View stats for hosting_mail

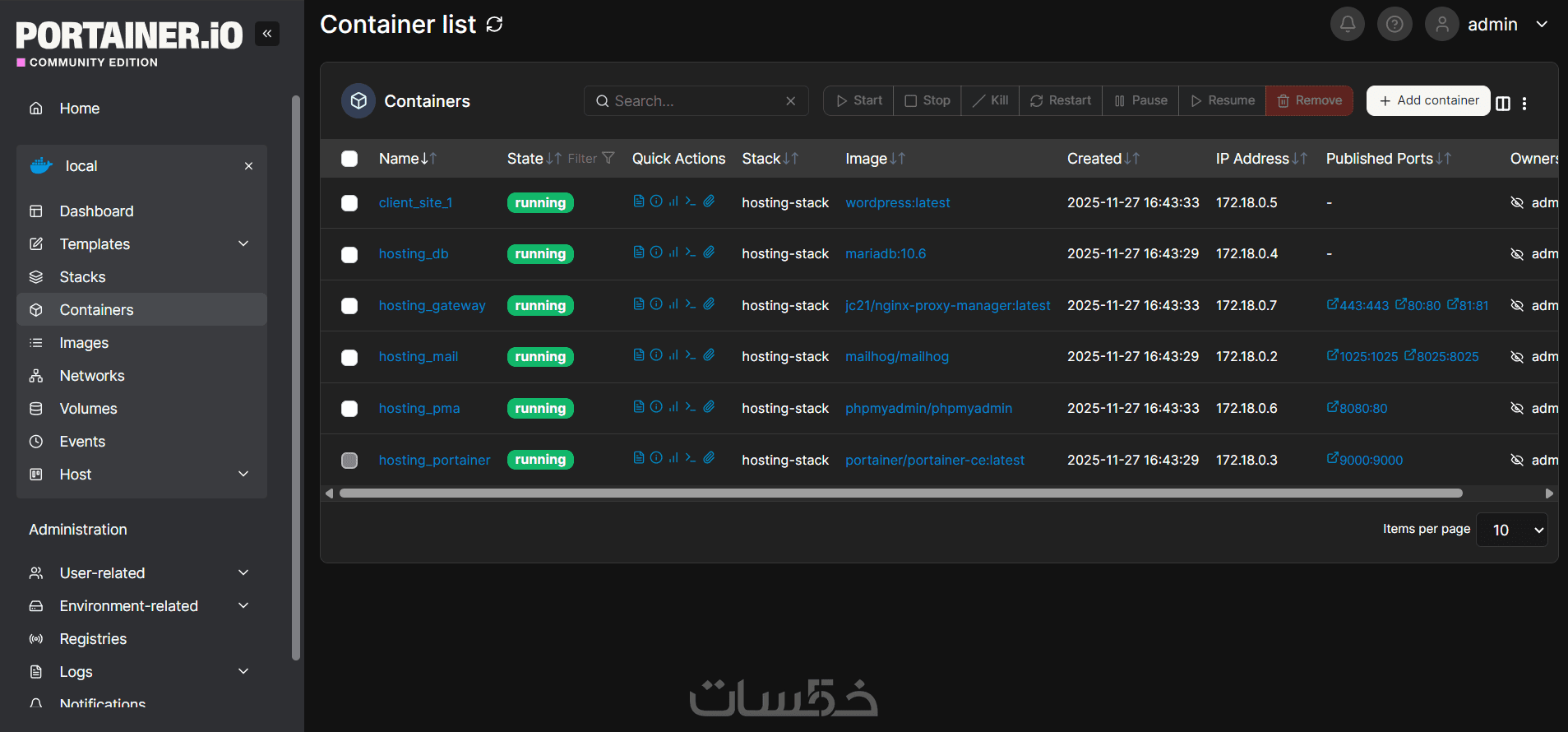(x=673, y=354)
